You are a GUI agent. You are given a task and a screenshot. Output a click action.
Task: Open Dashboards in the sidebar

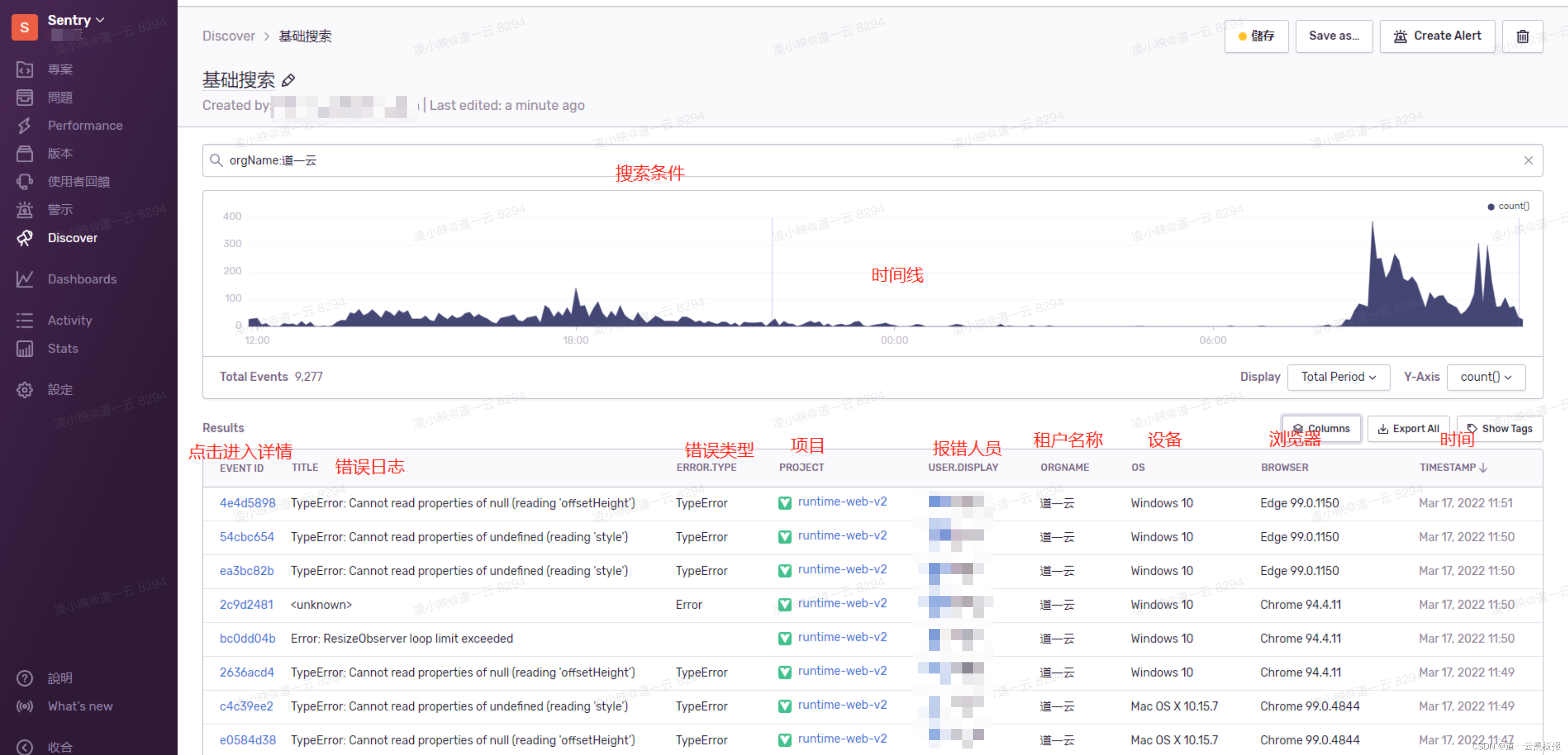click(82, 279)
